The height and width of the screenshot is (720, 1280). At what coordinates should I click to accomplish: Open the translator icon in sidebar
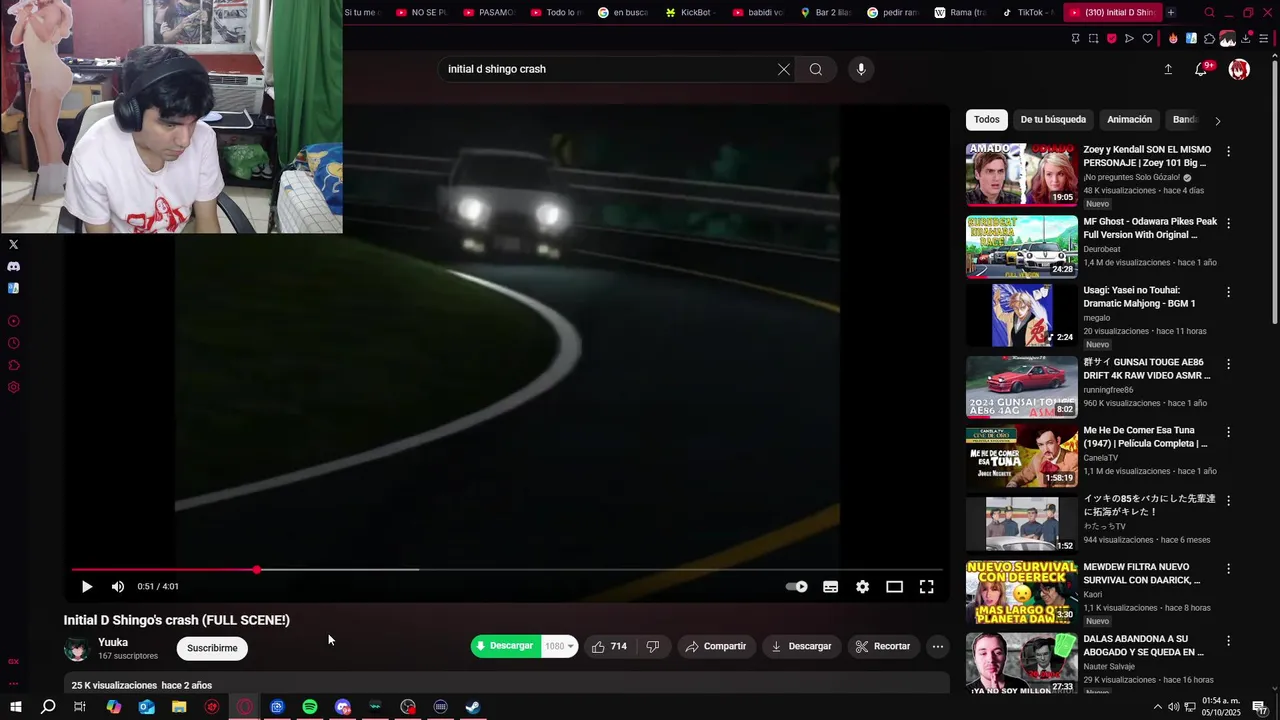[x=13, y=288]
